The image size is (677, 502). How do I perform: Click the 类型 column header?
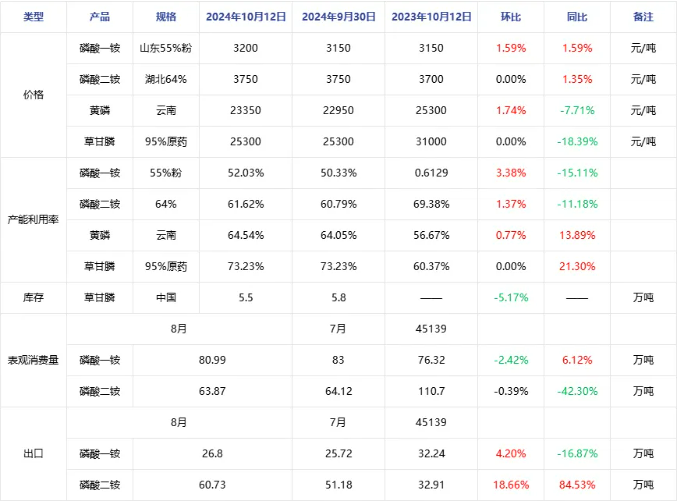[x=33, y=17]
